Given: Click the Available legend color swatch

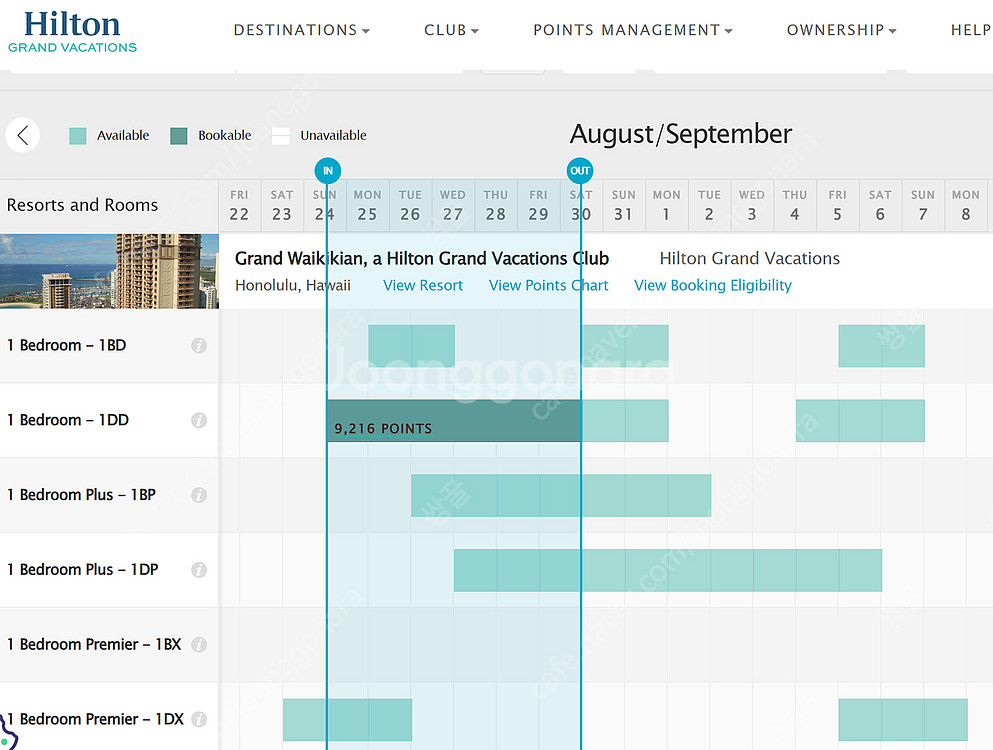Looking at the screenshot, I should click(78, 136).
